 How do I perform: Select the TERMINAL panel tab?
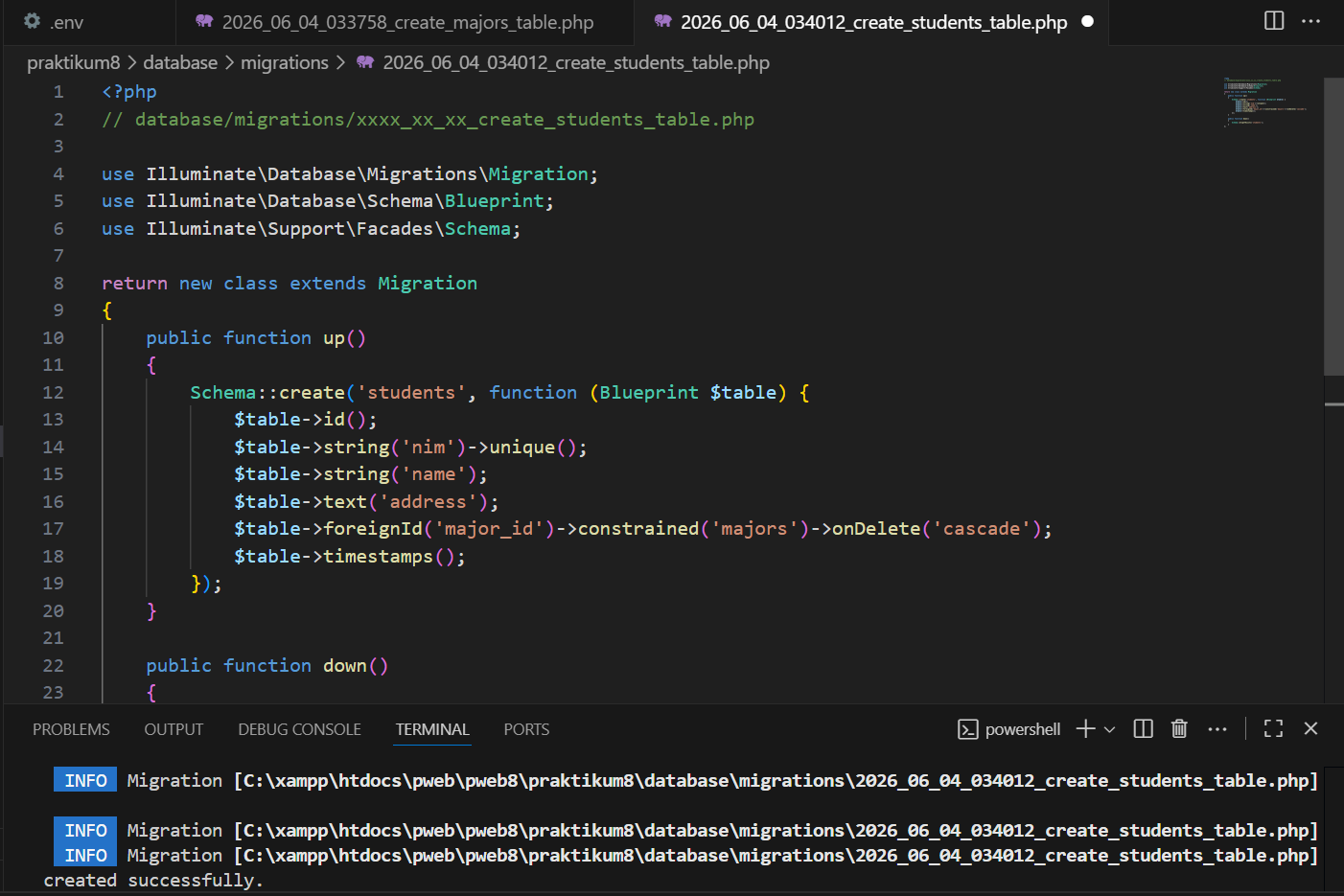tap(432, 729)
